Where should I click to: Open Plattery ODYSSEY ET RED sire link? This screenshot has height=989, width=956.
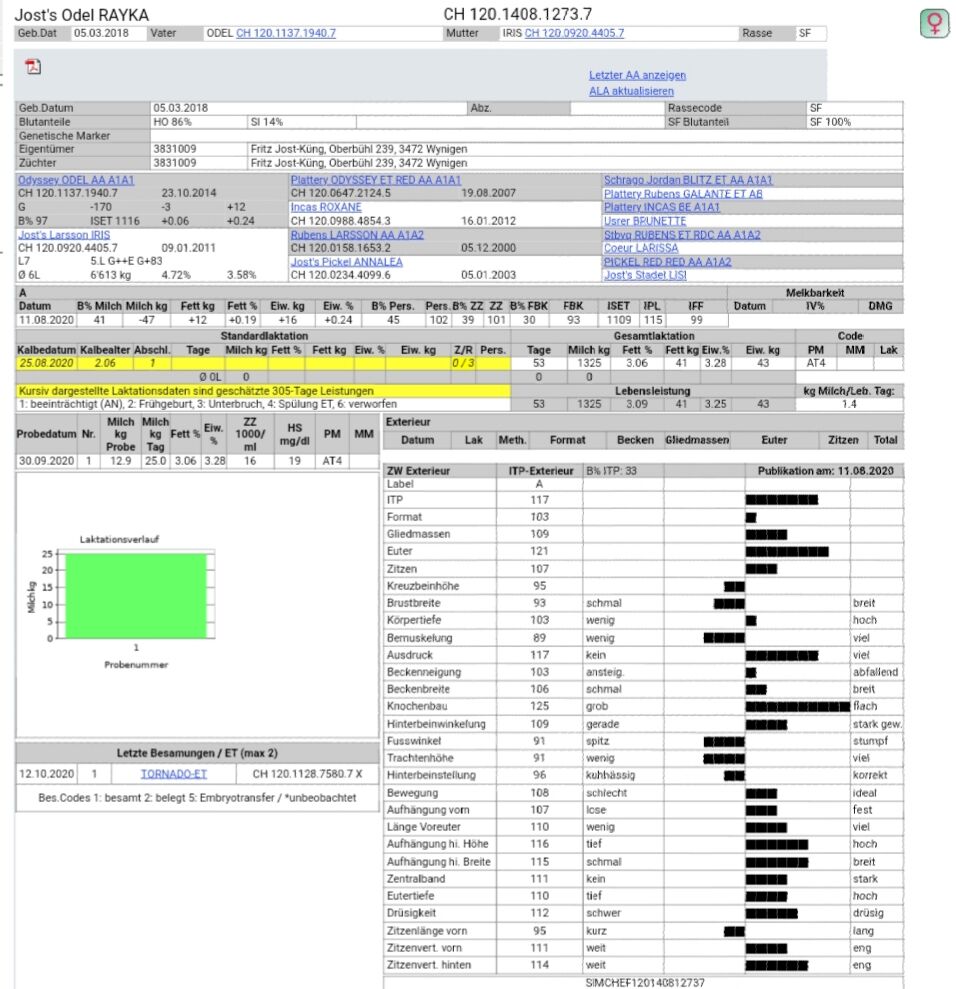coord(375,180)
